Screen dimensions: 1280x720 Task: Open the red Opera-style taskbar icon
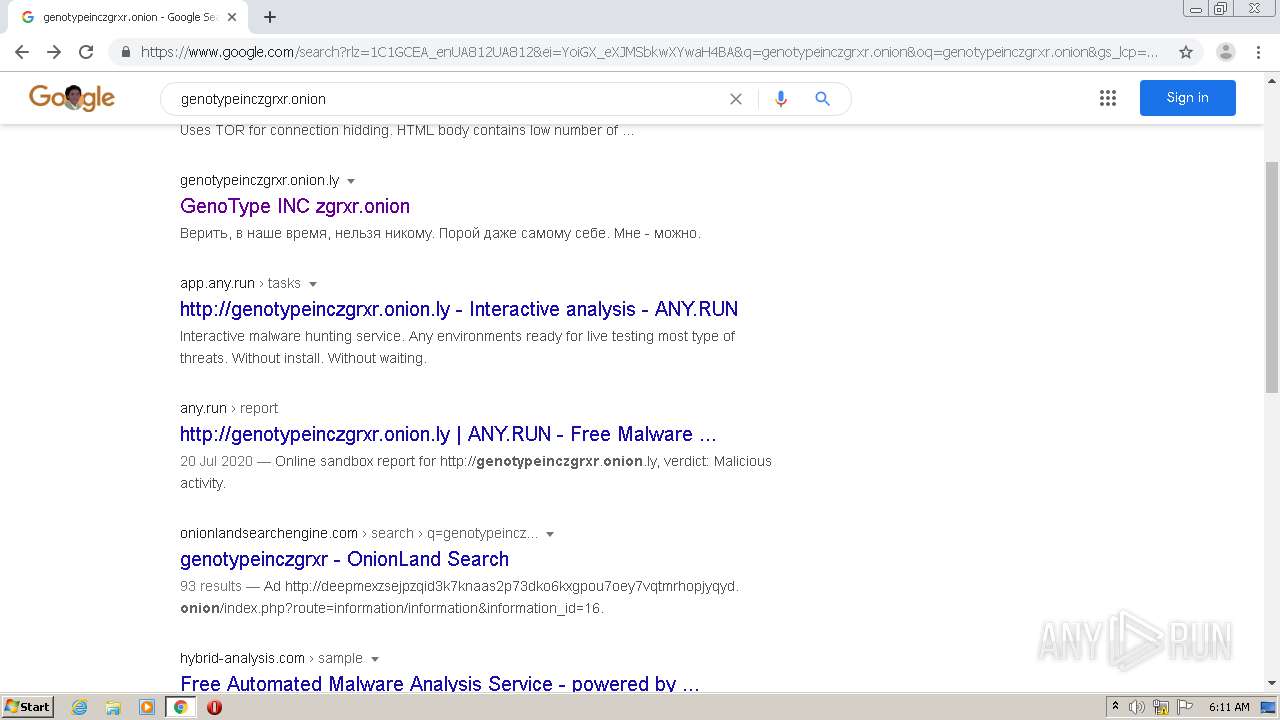(214, 707)
